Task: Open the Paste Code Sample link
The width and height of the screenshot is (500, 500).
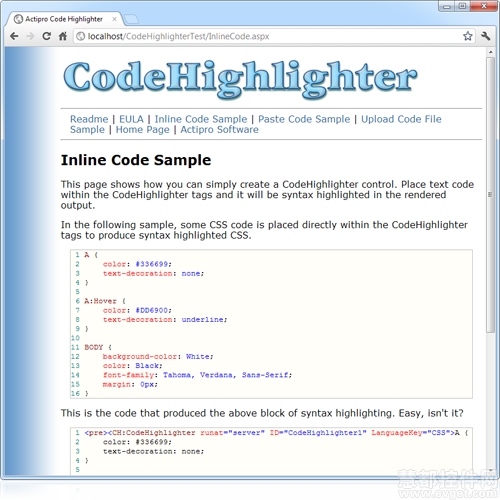Action: (304, 119)
